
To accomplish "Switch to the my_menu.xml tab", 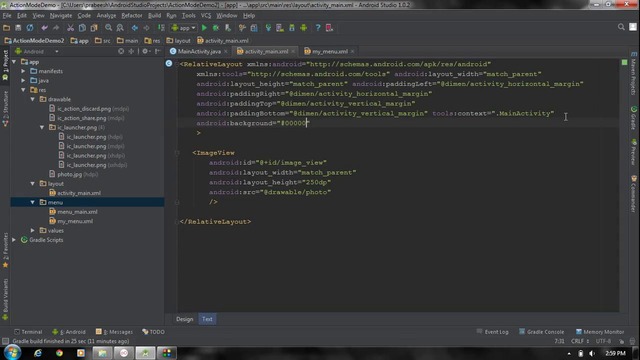I will pos(329,51).
